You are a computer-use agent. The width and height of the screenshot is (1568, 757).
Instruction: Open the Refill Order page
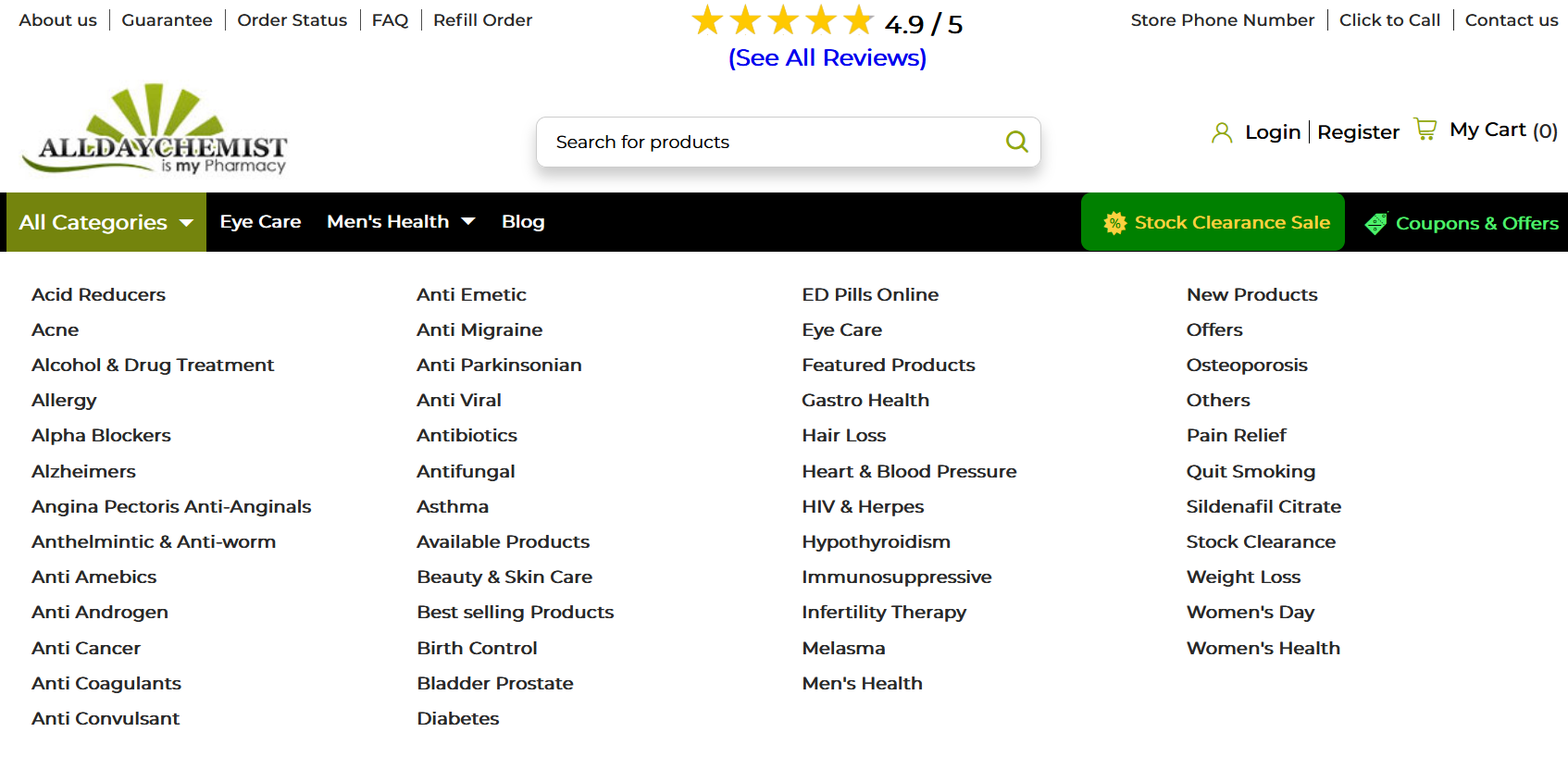tap(482, 19)
